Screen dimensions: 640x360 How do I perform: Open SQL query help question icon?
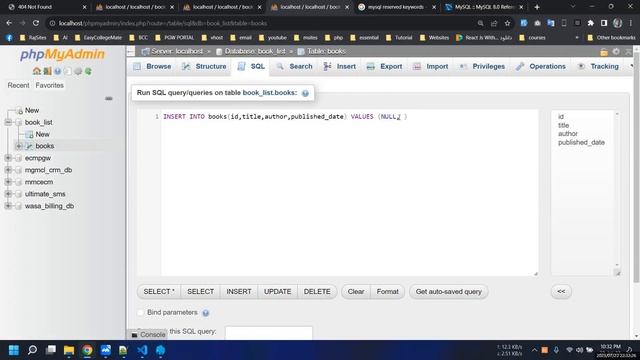(305, 93)
